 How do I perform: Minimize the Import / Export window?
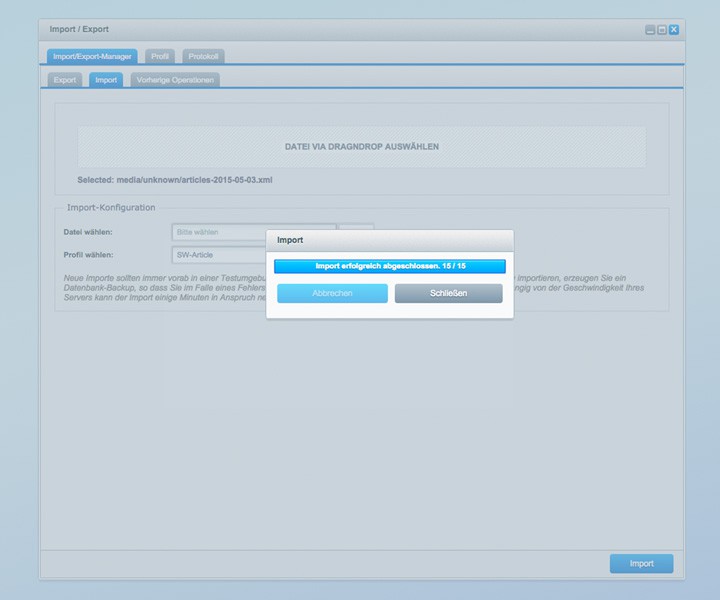tap(650, 30)
